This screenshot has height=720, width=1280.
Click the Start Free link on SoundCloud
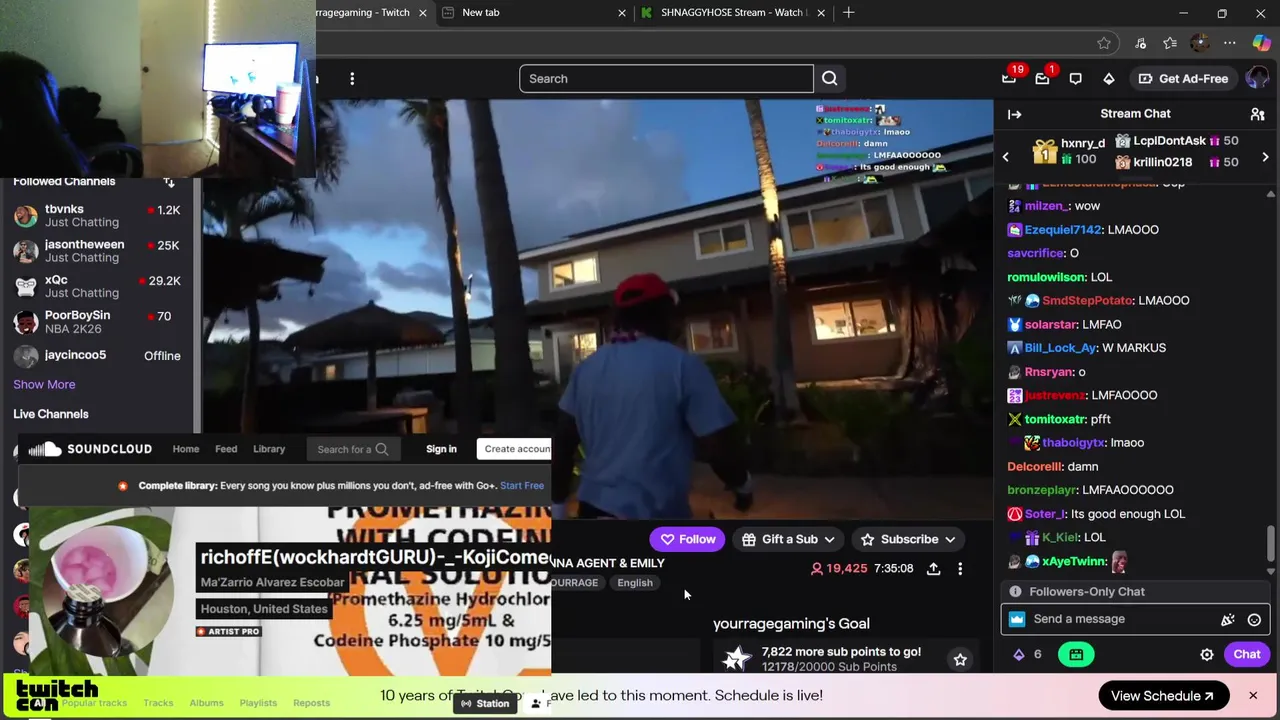[x=522, y=486]
